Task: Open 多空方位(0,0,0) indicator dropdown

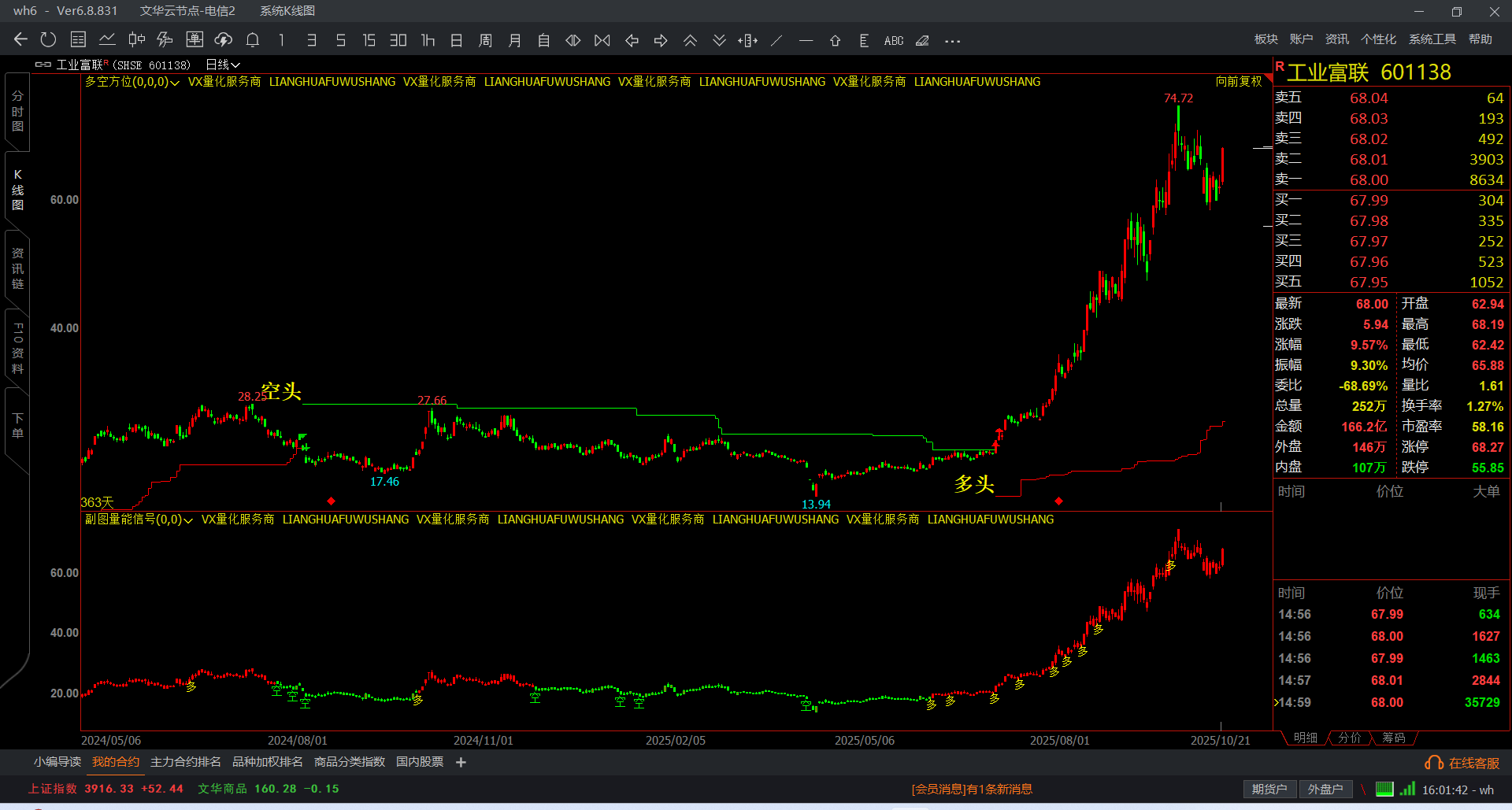Action: point(132,82)
